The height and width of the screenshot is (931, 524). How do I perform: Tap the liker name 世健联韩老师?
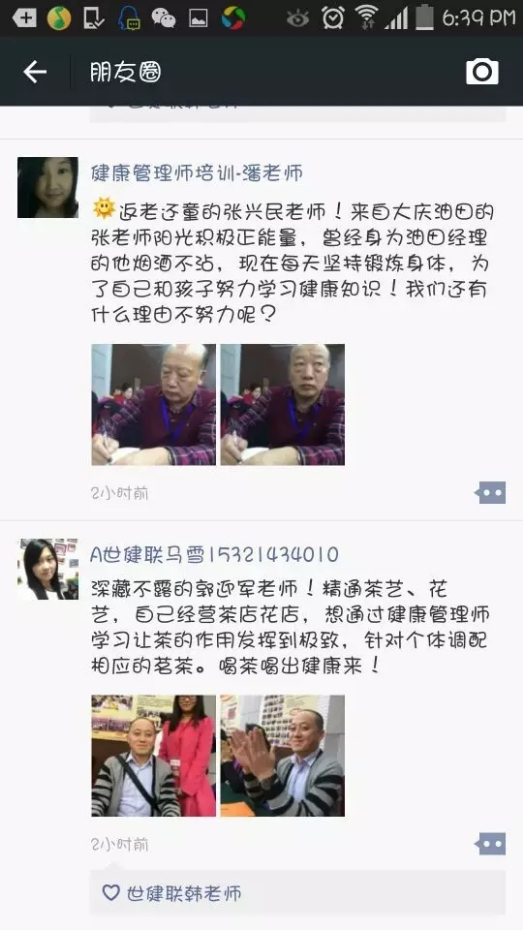click(184, 893)
